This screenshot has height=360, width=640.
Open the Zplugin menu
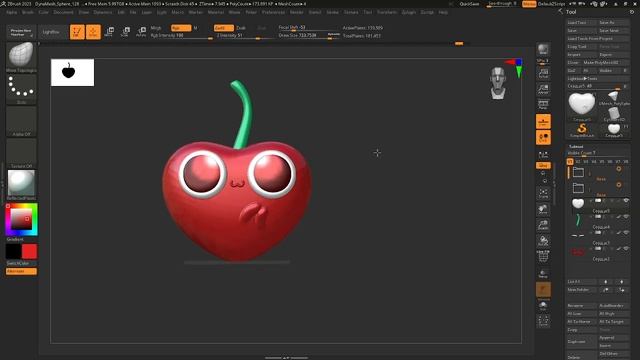click(409, 12)
